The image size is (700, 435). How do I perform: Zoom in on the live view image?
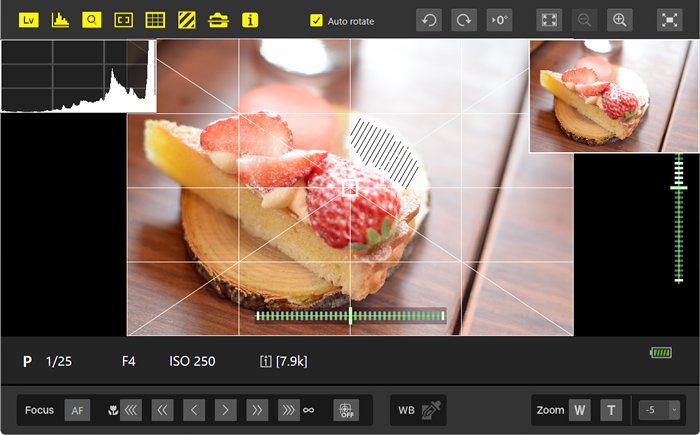click(620, 20)
